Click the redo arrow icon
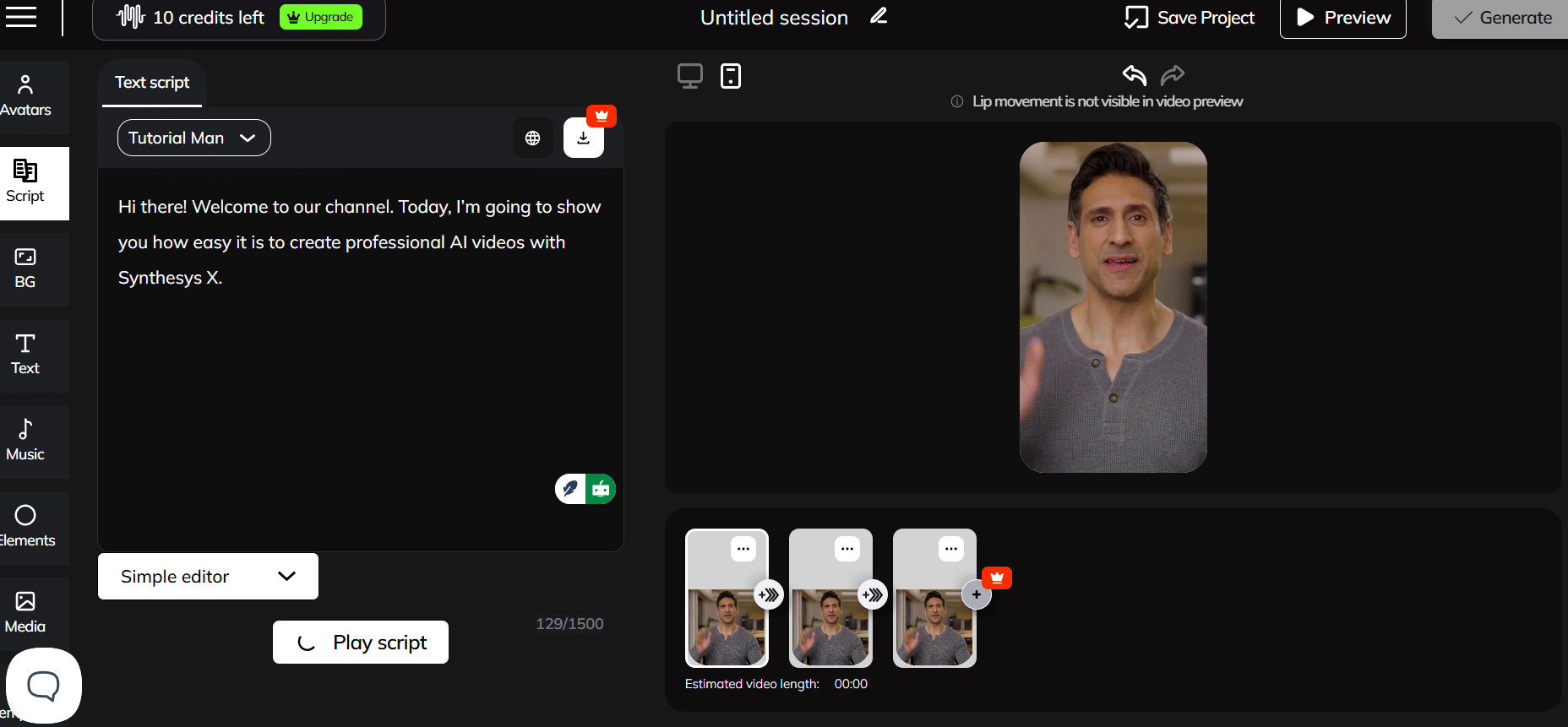The width and height of the screenshot is (1568, 727). (x=1173, y=75)
